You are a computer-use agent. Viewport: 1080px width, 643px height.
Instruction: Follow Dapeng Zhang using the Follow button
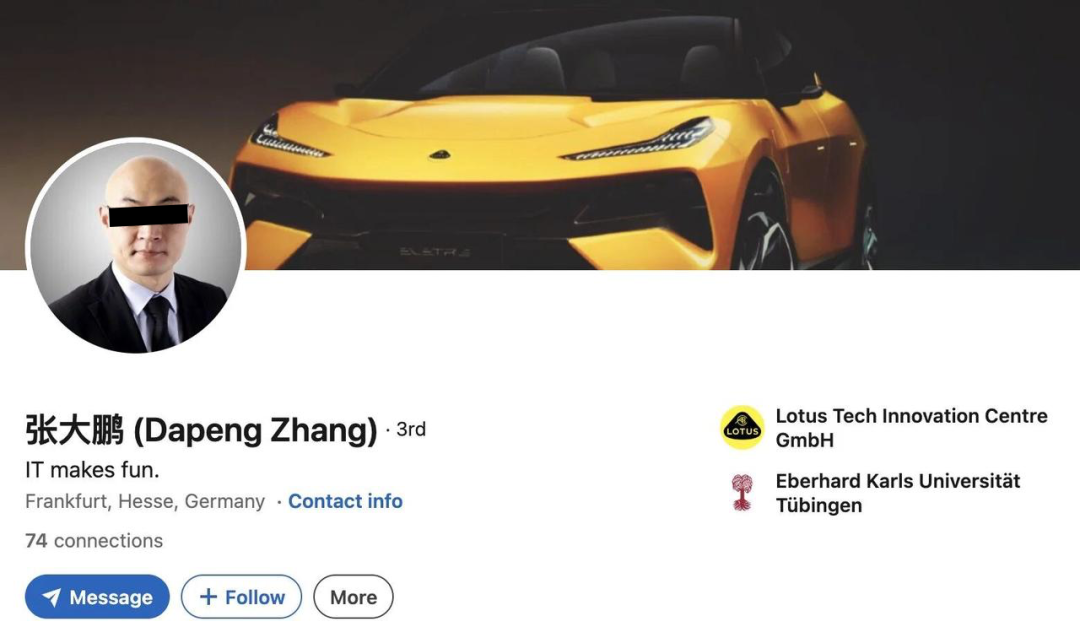coord(241,597)
